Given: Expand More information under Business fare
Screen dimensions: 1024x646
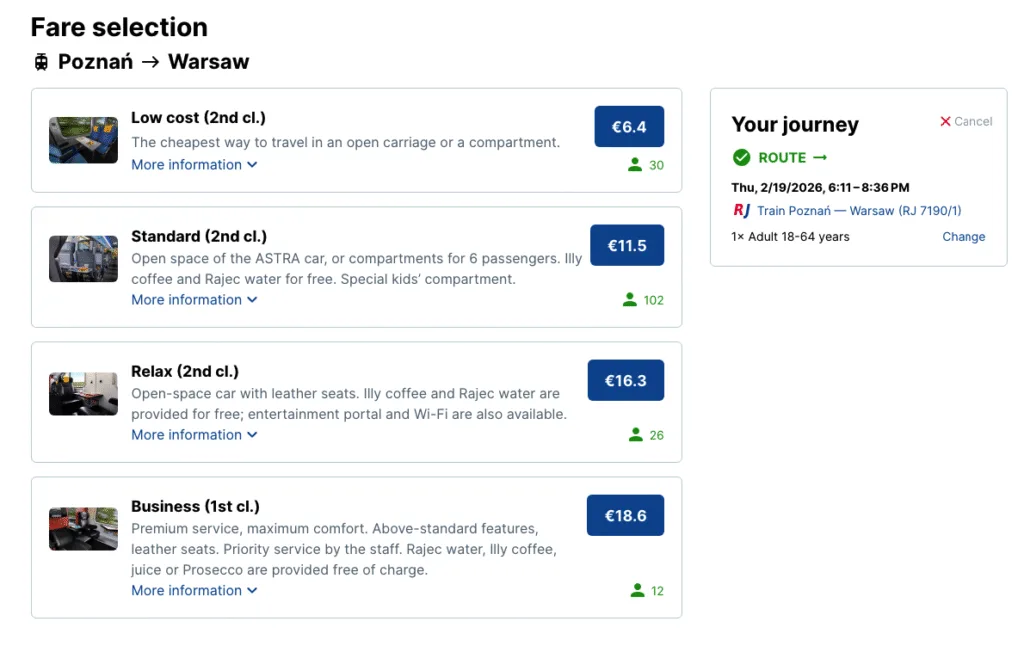Looking at the screenshot, I should 194,591.
